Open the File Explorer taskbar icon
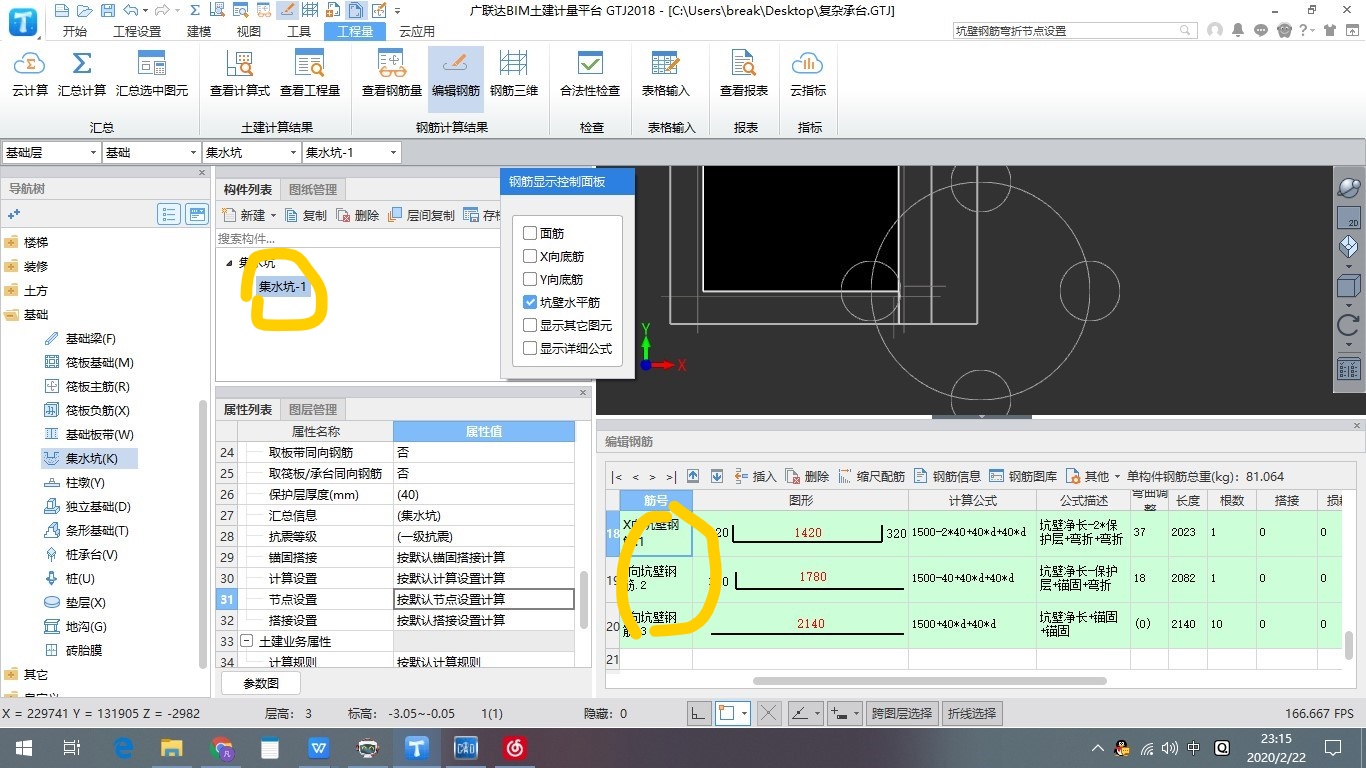1366x768 pixels. pyautogui.click(x=172, y=747)
